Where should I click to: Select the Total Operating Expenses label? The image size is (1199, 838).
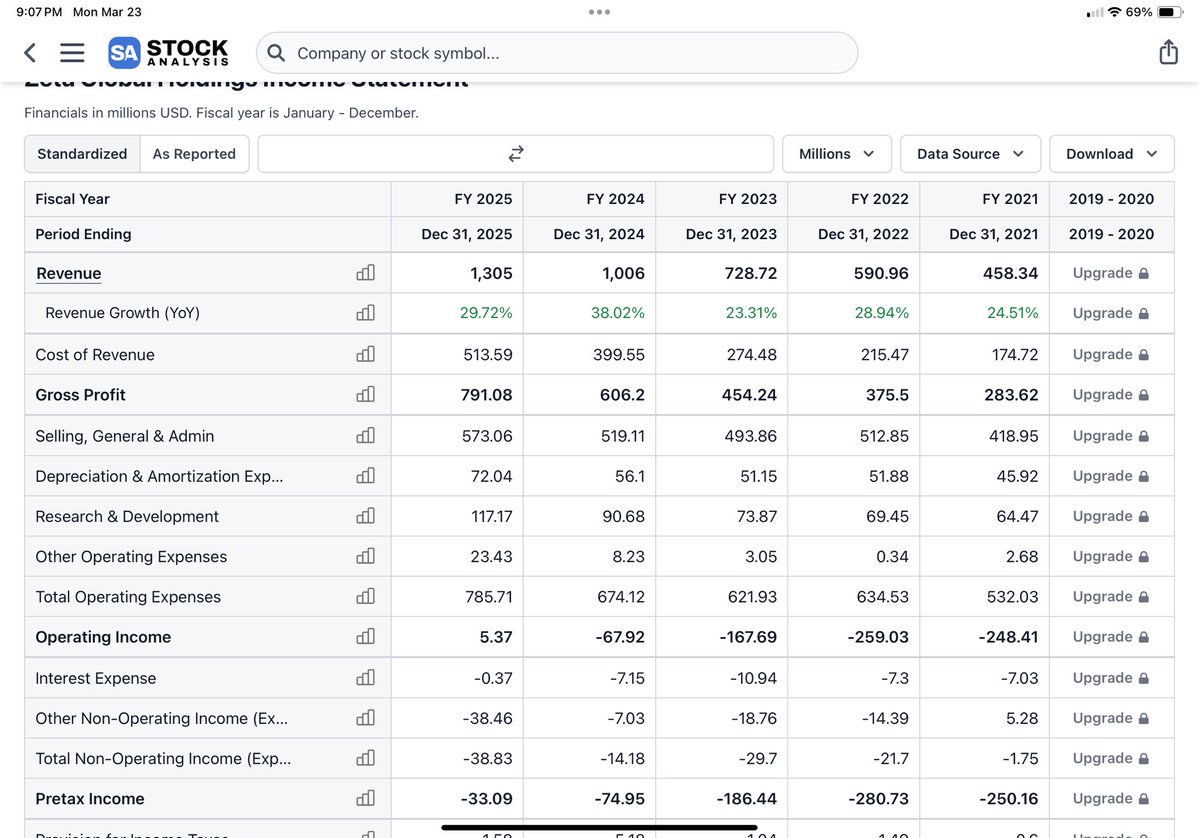tap(128, 596)
